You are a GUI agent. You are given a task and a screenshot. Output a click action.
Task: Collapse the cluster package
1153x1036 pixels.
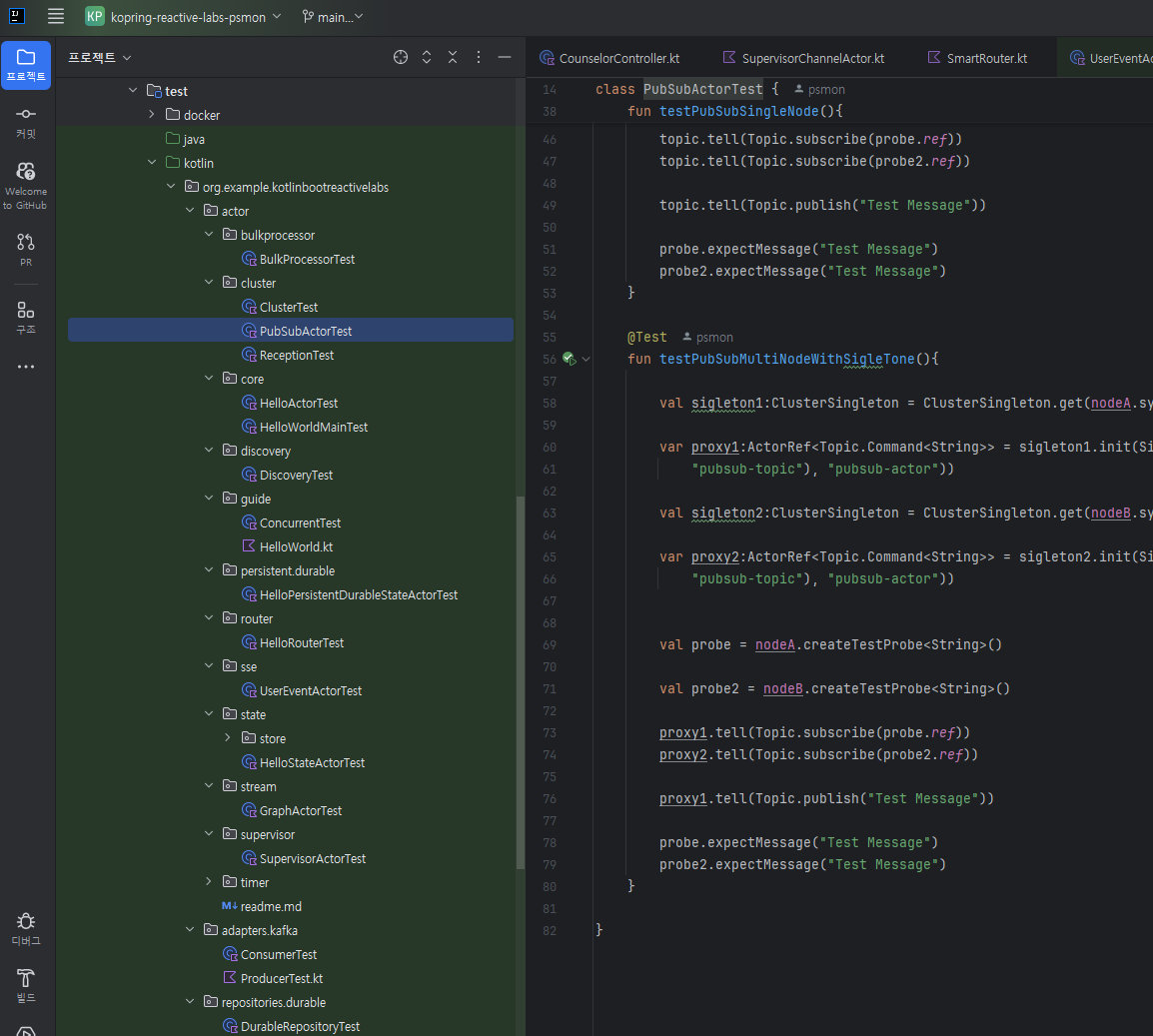[x=209, y=283]
